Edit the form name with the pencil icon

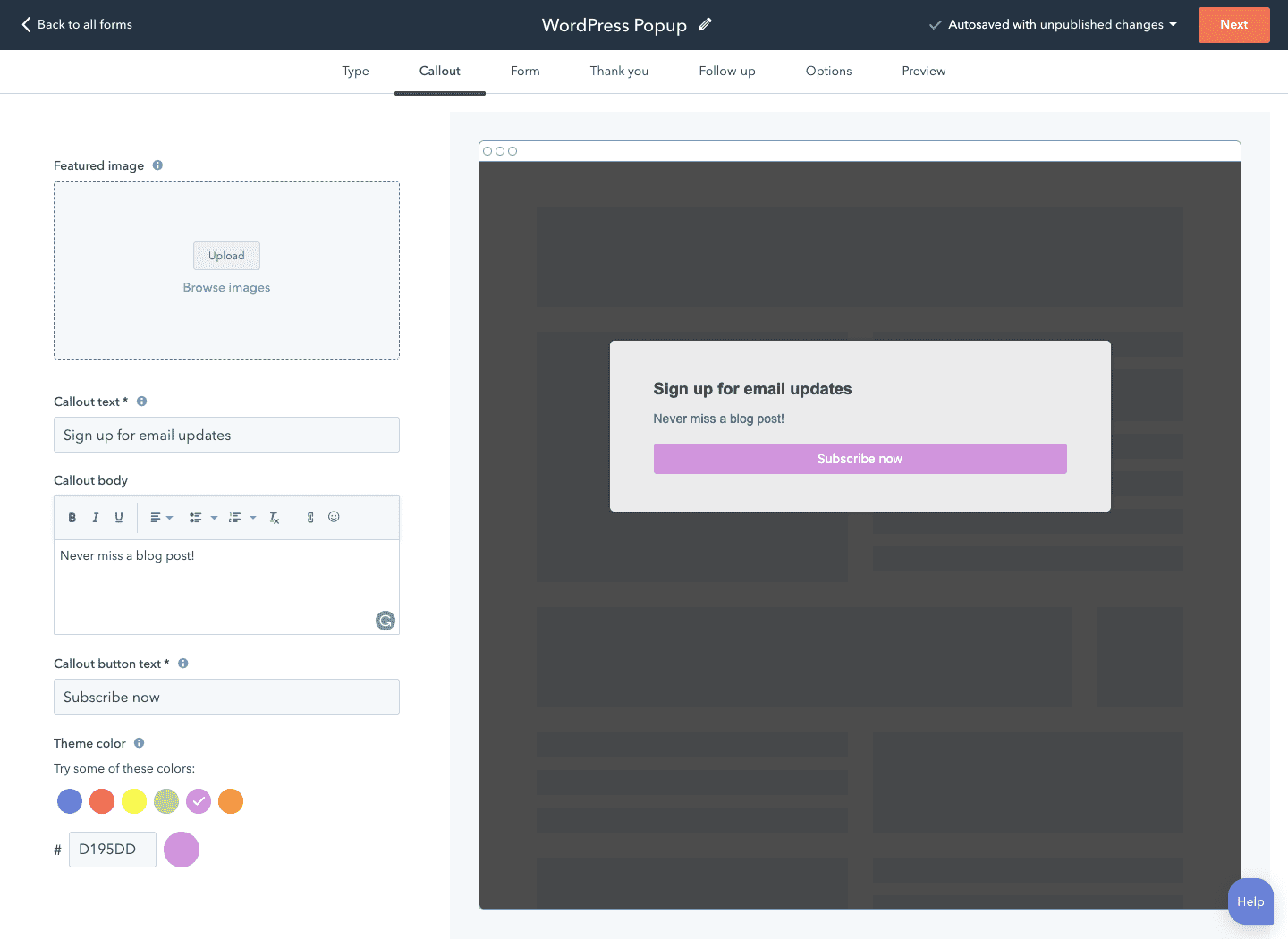click(705, 25)
